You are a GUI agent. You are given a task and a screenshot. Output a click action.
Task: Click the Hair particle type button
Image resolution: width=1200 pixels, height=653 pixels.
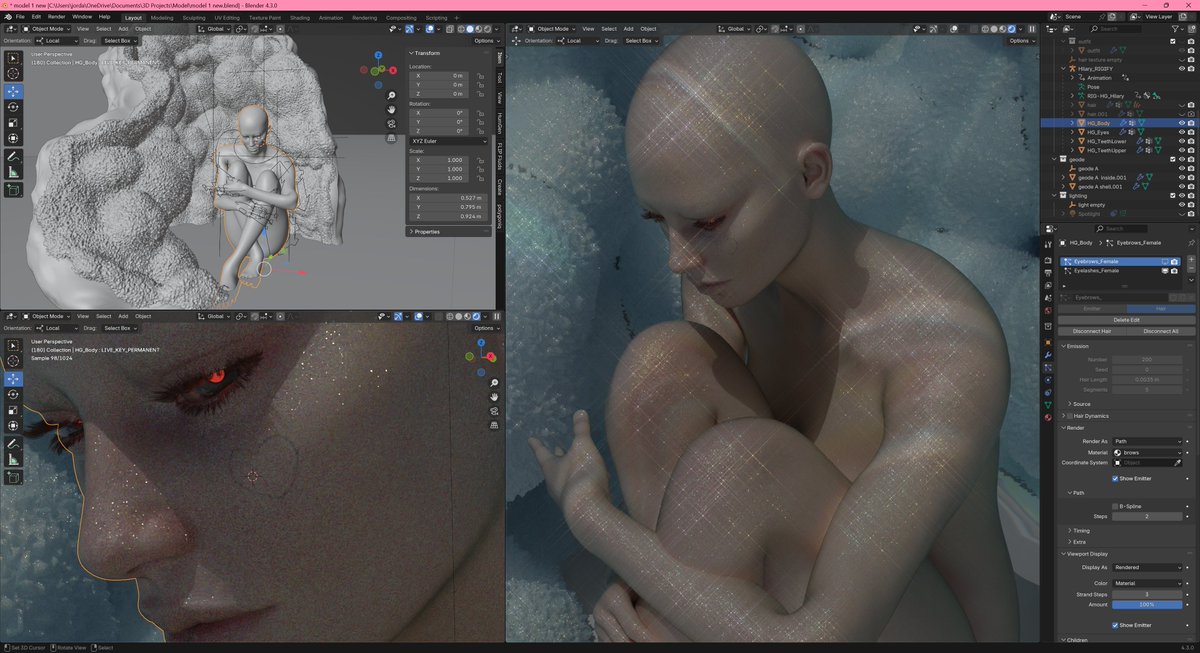1160,309
